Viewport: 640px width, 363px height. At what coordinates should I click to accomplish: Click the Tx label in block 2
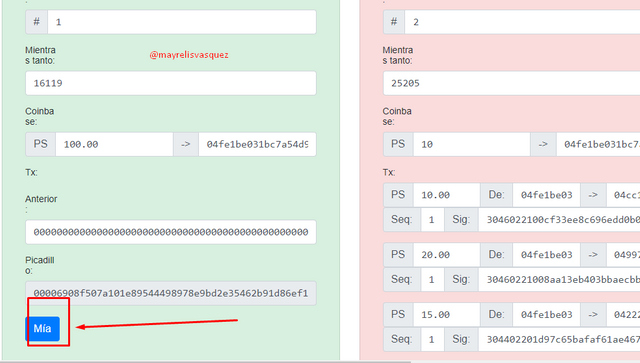click(389, 173)
